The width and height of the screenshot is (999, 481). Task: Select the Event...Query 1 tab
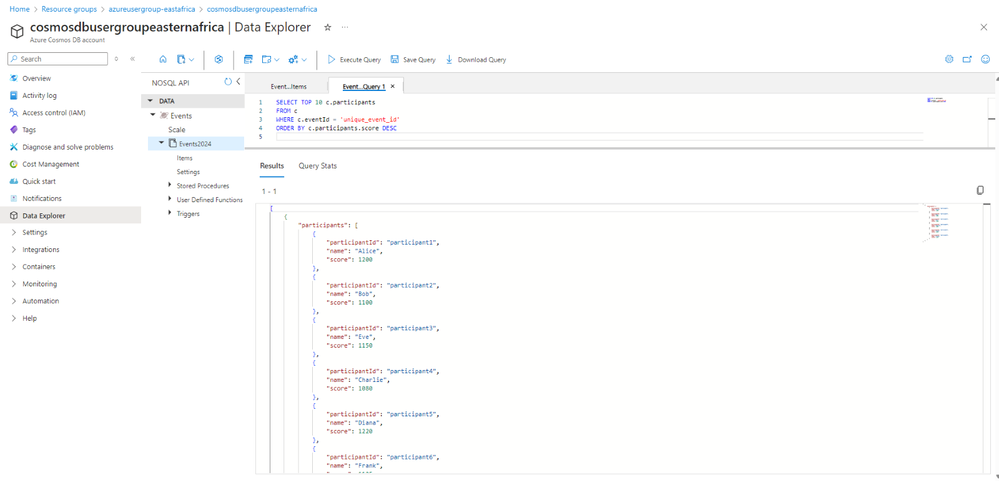click(363, 86)
